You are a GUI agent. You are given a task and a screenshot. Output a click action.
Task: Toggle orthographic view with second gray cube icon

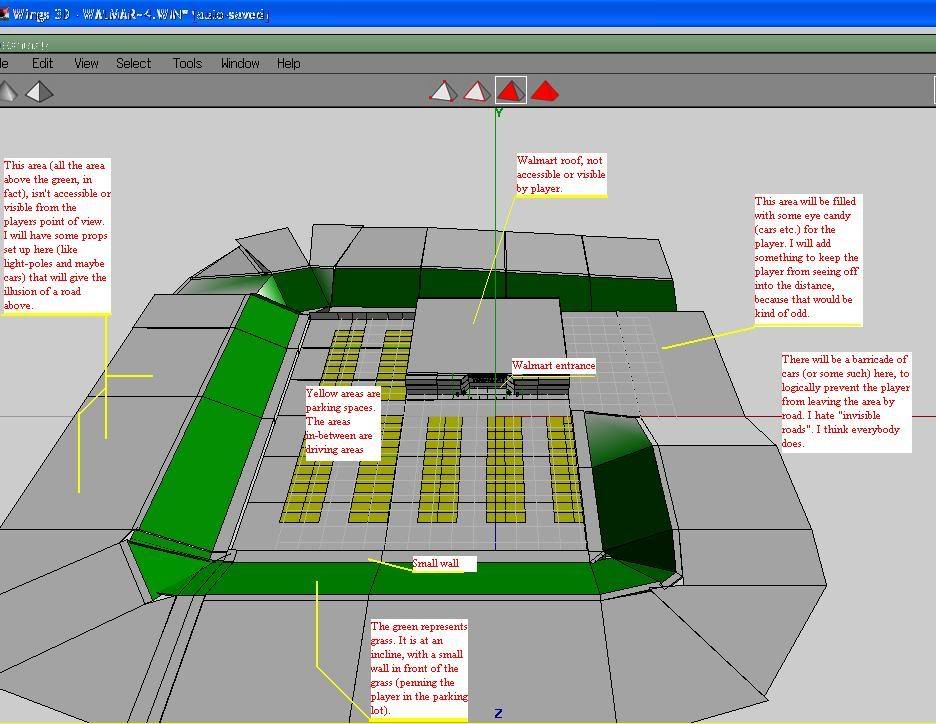[39, 92]
